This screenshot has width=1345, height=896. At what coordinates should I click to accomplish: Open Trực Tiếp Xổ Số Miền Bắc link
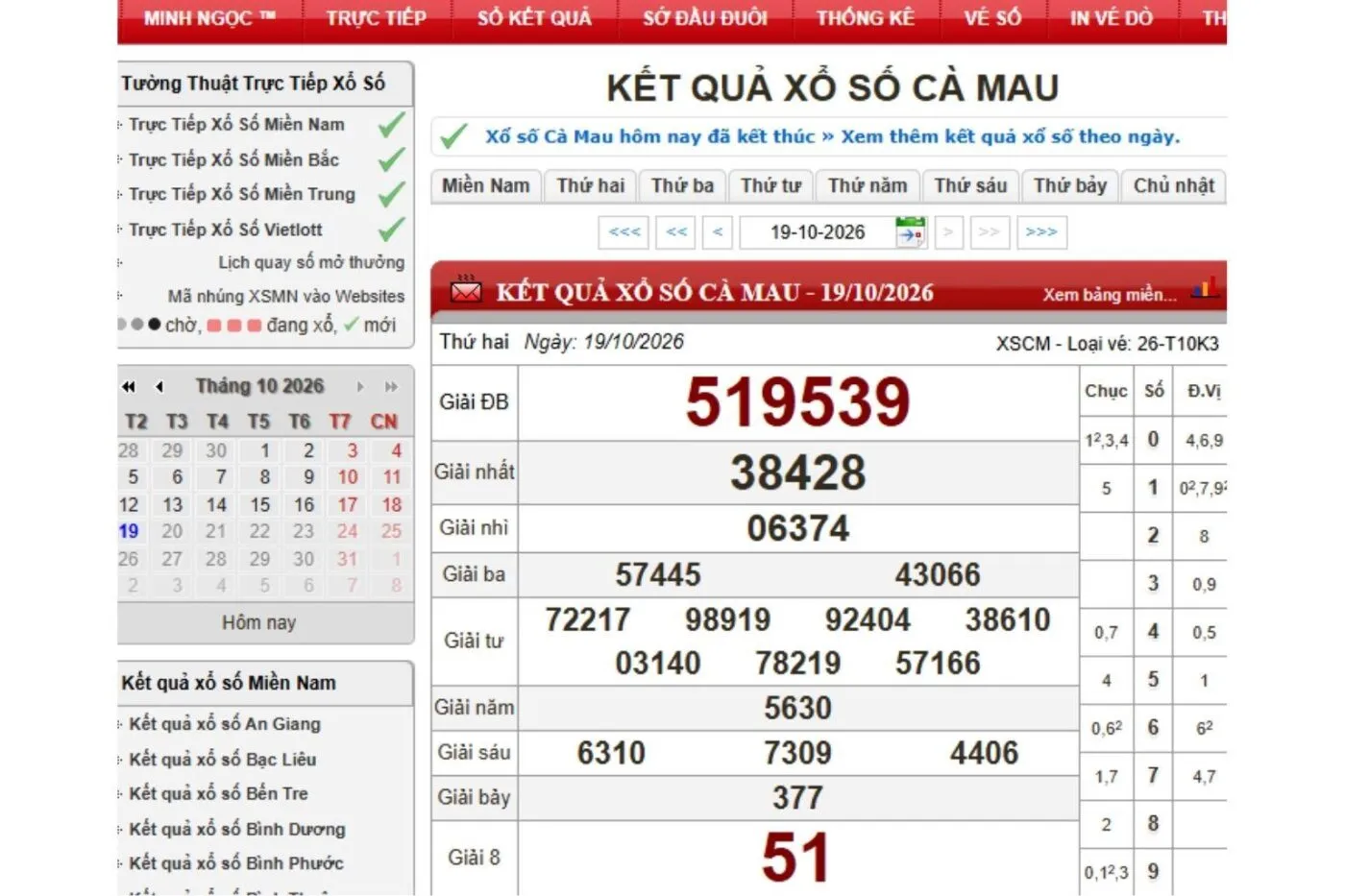(x=234, y=159)
